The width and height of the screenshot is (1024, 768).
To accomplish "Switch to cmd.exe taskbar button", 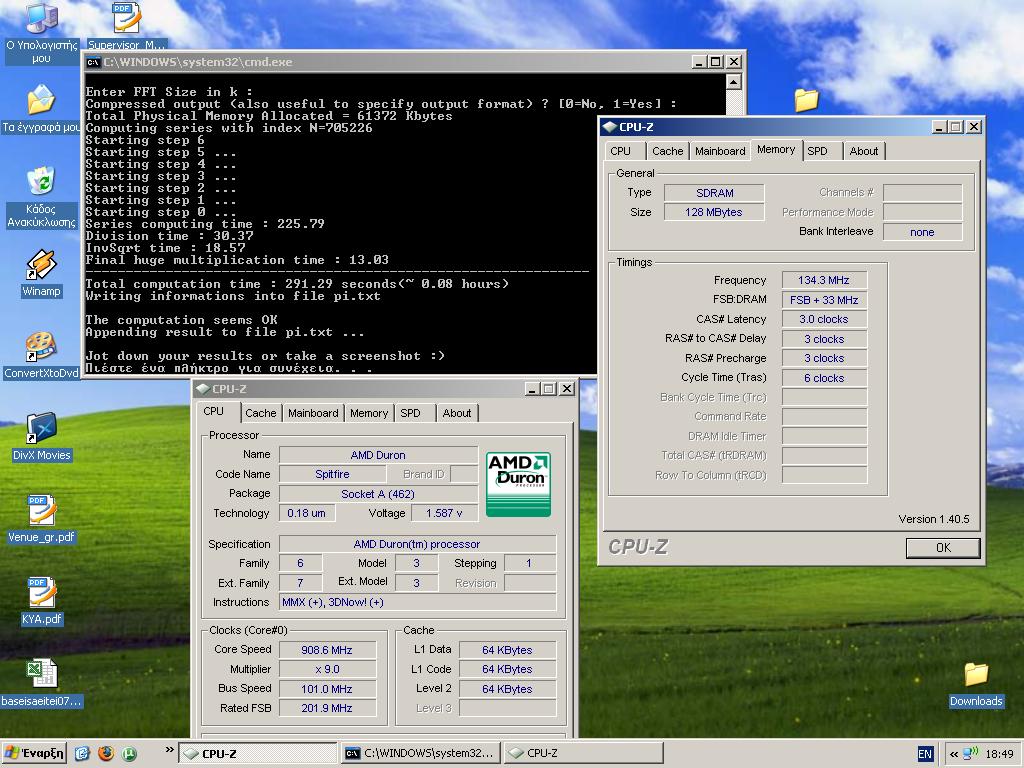I will pyautogui.click(x=421, y=754).
